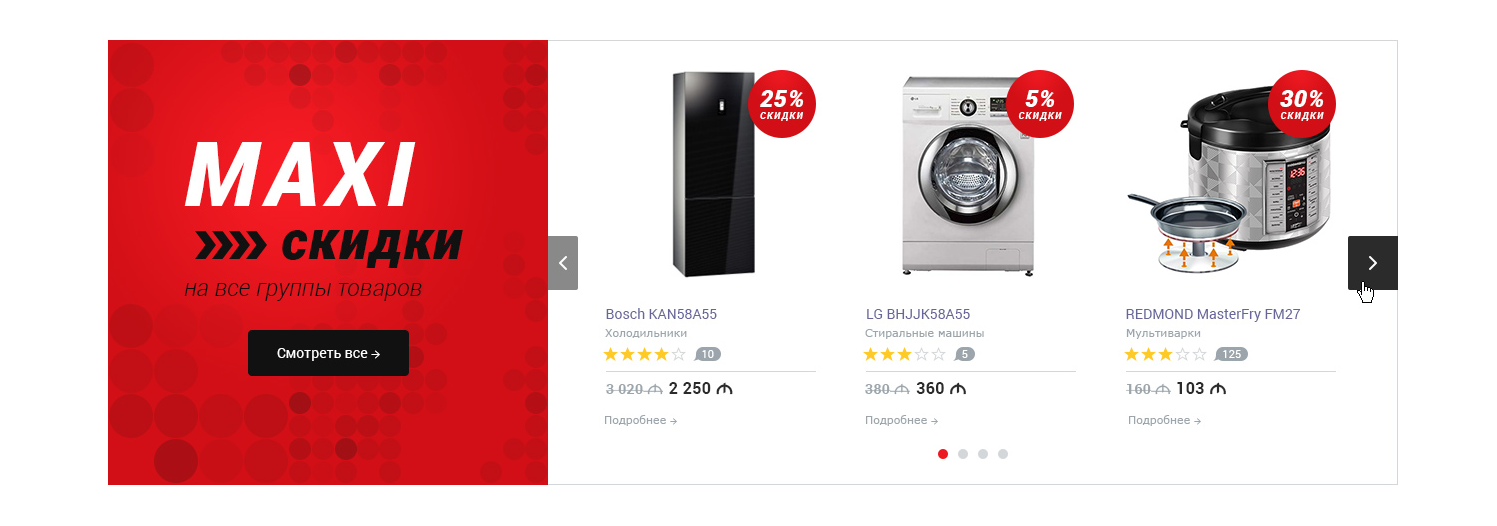1497x526 pixels.
Task: Click the 5% discount badge
Action: point(1040,104)
